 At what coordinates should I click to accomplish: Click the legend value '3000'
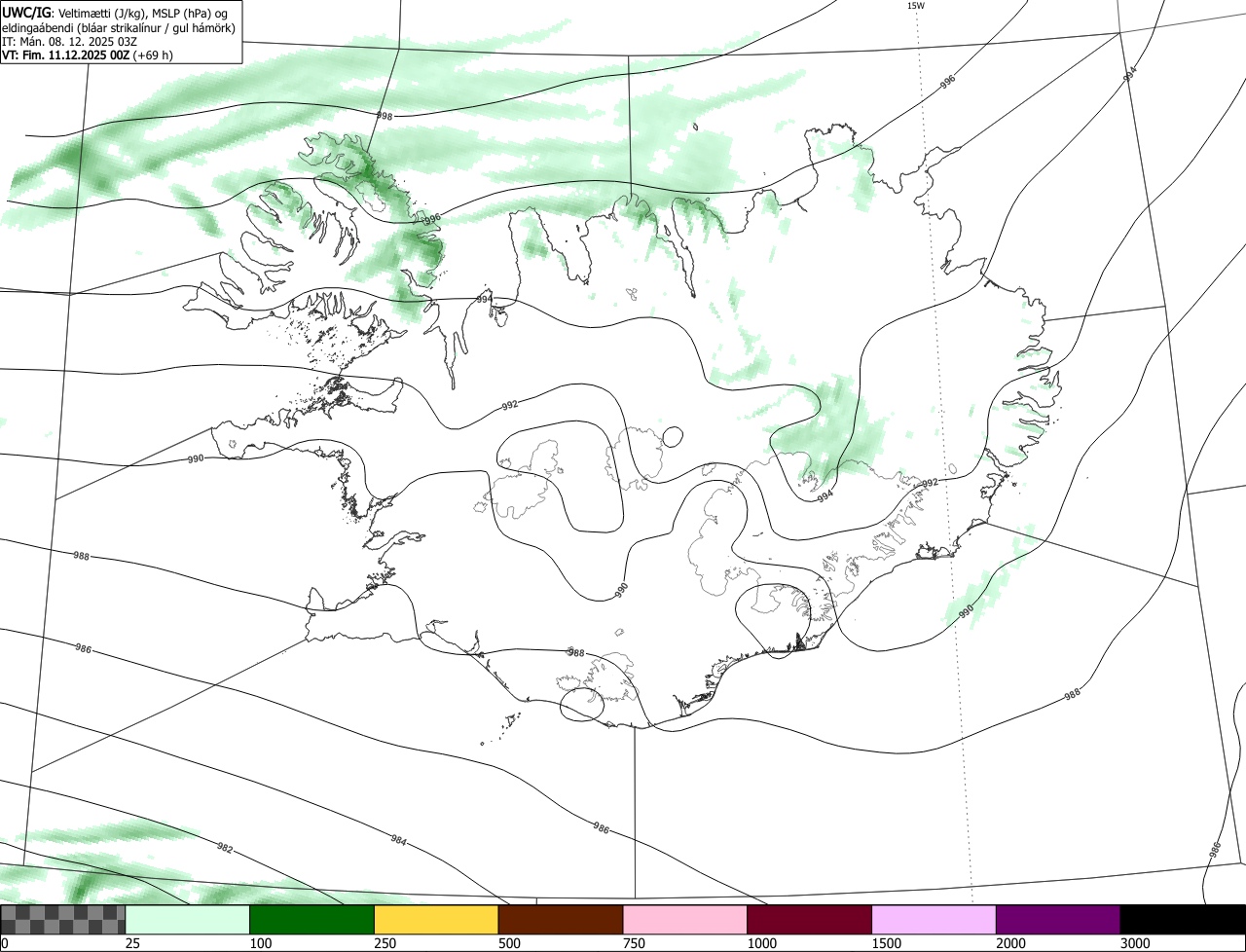coord(1133,943)
